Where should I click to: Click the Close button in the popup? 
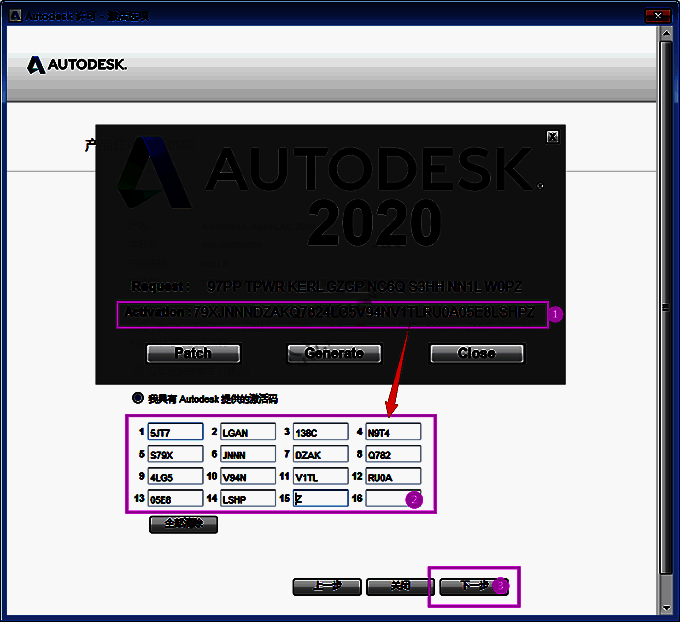[x=476, y=353]
